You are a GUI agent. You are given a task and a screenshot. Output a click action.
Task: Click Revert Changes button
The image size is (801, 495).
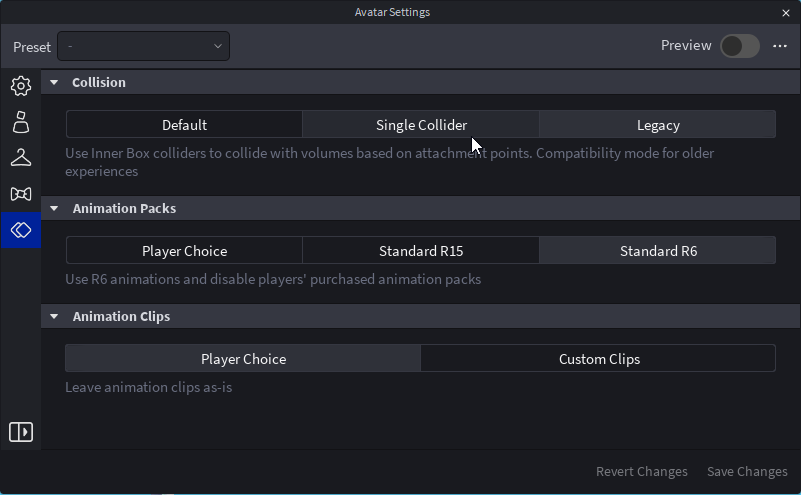click(642, 471)
